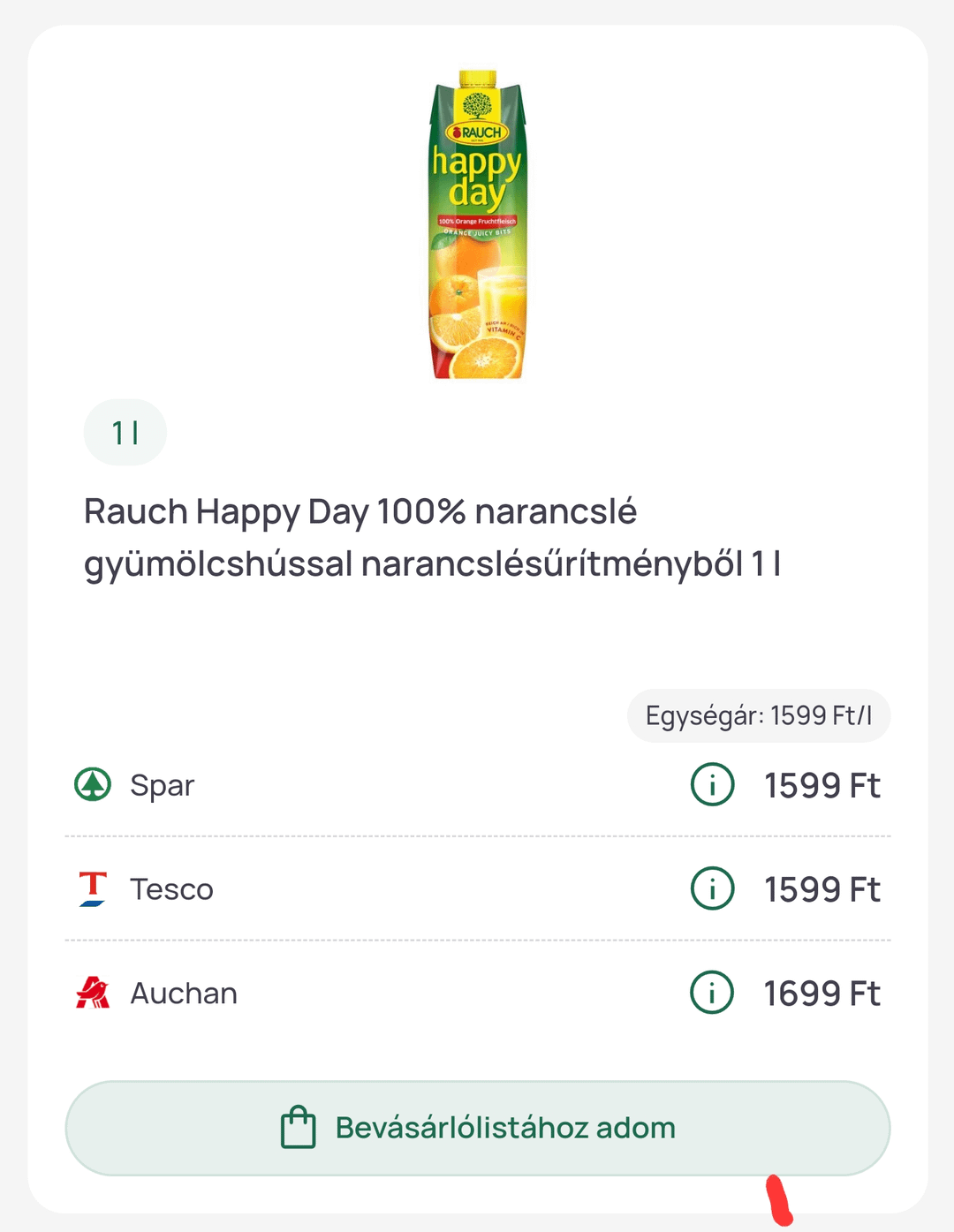This screenshot has height=1232, width=954.
Task: Click the shopping bag icon on the button
Action: pyautogui.click(x=298, y=1128)
